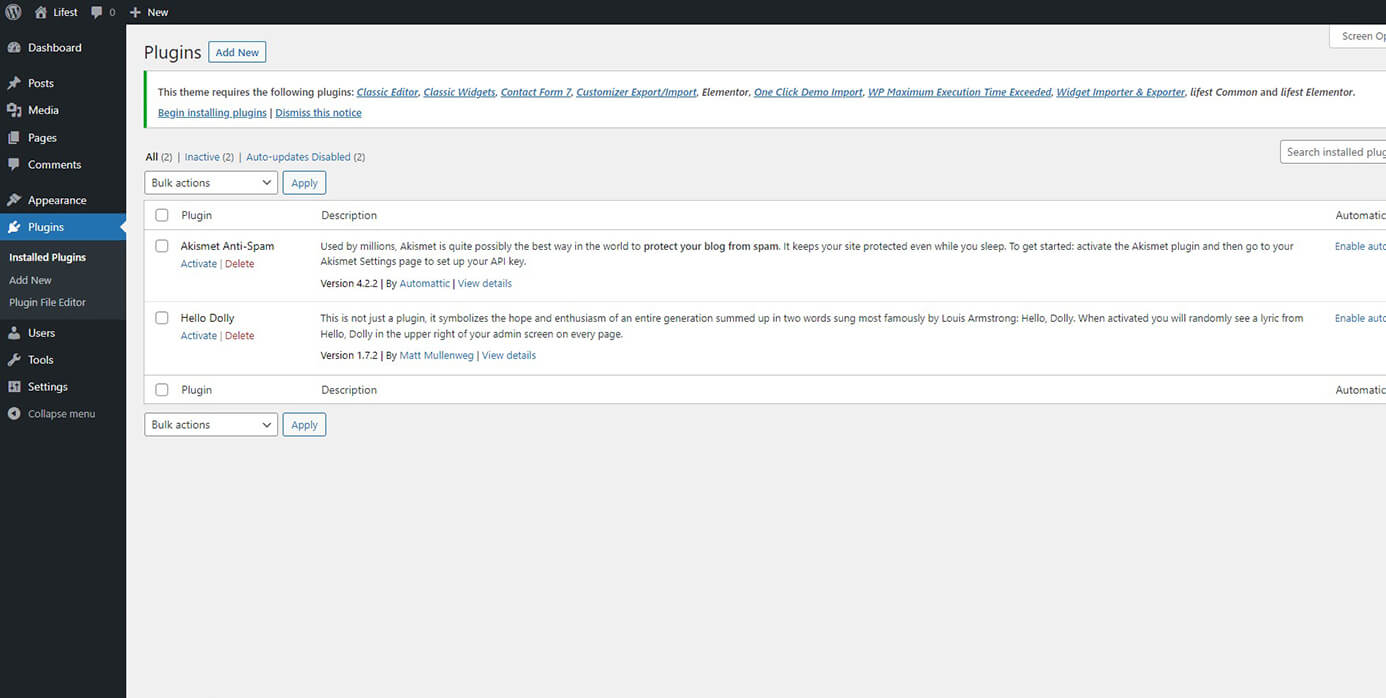1386x698 pixels.
Task: Click the plus icon next to New
Action: [135, 13]
